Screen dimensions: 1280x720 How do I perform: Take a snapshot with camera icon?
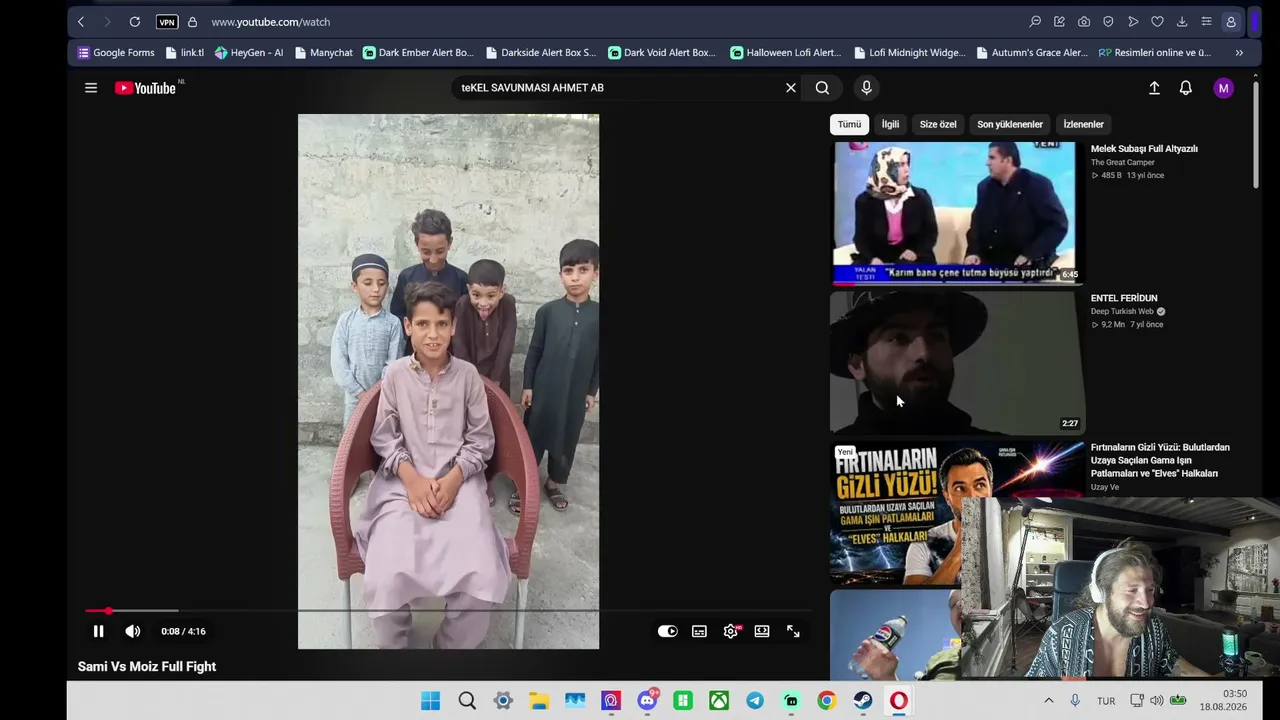click(x=1084, y=22)
